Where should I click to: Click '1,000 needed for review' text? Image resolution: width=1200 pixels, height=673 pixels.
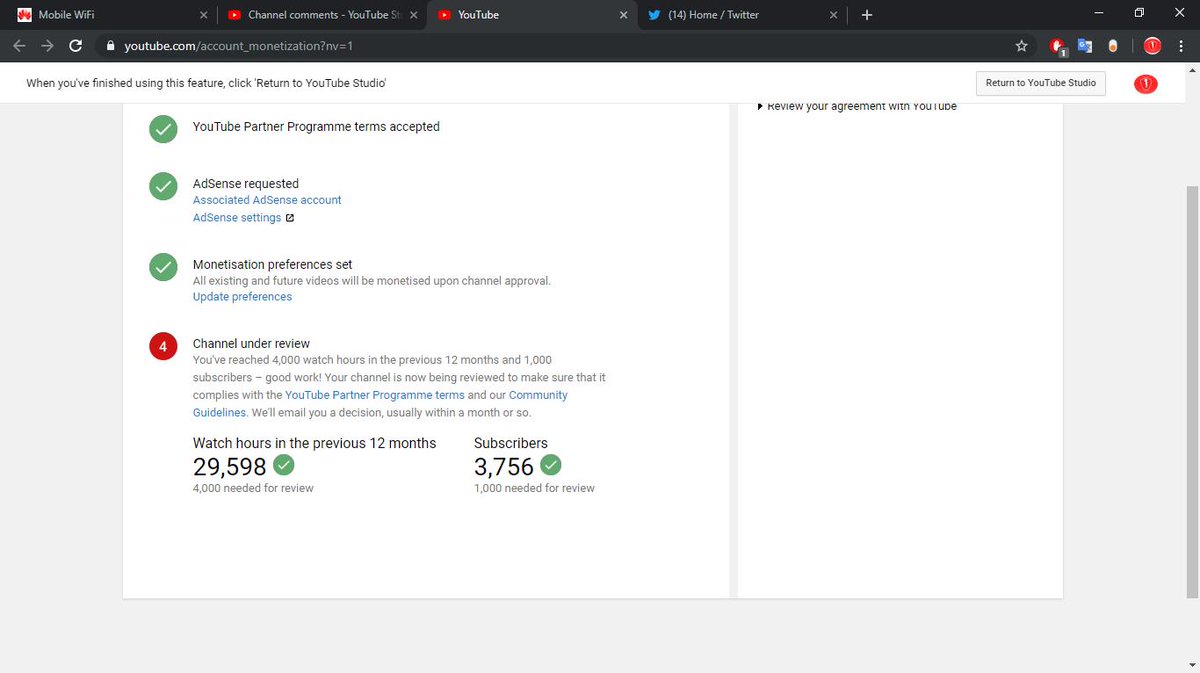click(x=534, y=488)
